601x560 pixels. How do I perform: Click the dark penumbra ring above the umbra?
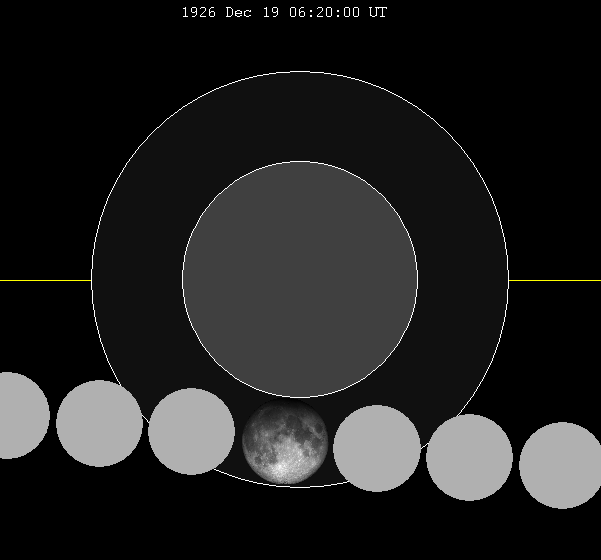pos(300,116)
